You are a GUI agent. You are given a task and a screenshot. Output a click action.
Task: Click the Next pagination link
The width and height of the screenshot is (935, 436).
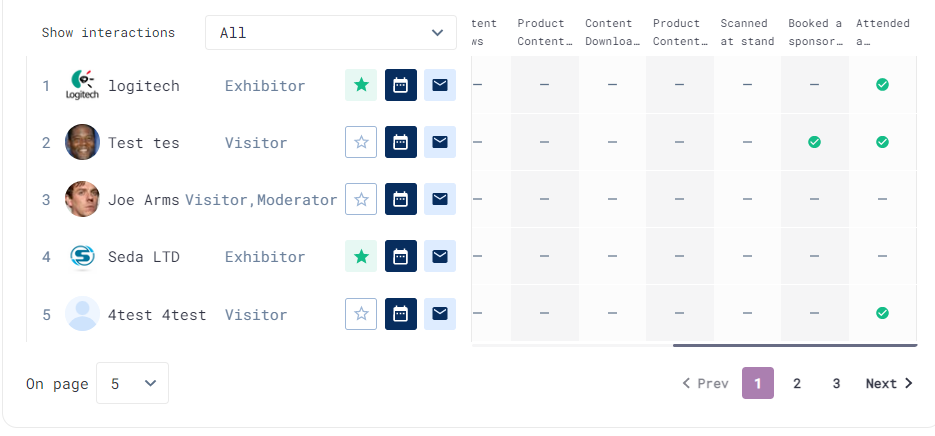click(x=889, y=384)
